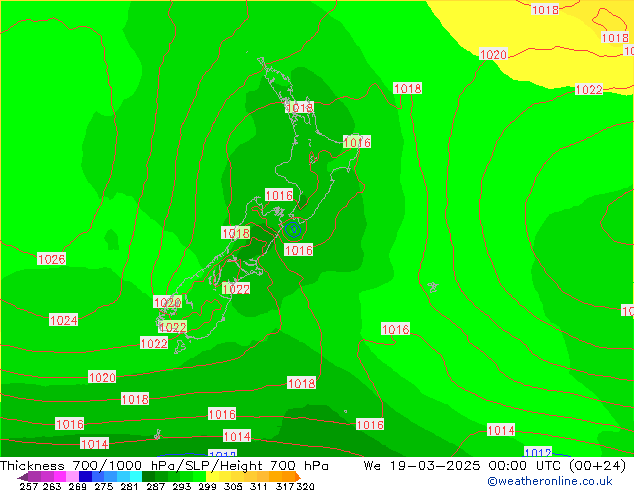Open the weatheronline.co.uk copyright link
The width and height of the screenshot is (634, 490).
click(x=550, y=481)
